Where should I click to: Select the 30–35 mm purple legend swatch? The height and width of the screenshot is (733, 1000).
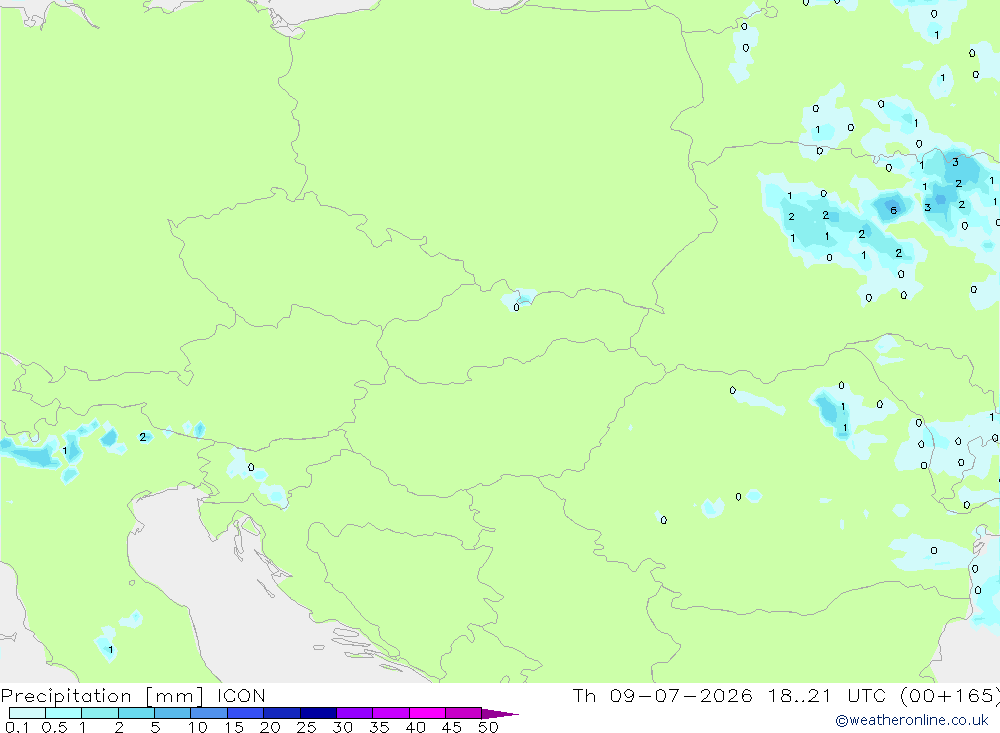pyautogui.click(x=355, y=713)
